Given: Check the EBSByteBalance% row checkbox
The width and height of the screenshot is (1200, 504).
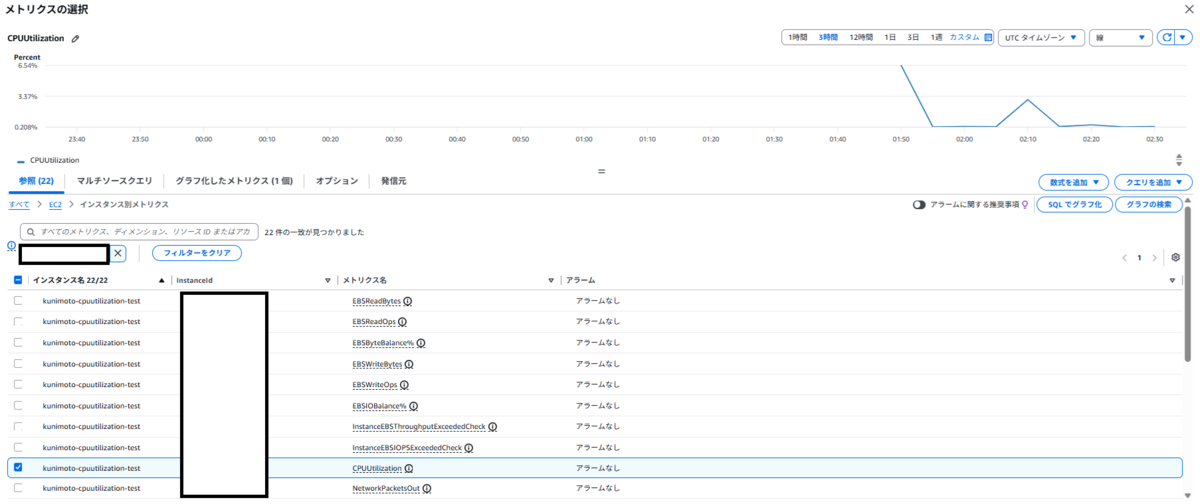Looking at the screenshot, I should [18, 343].
